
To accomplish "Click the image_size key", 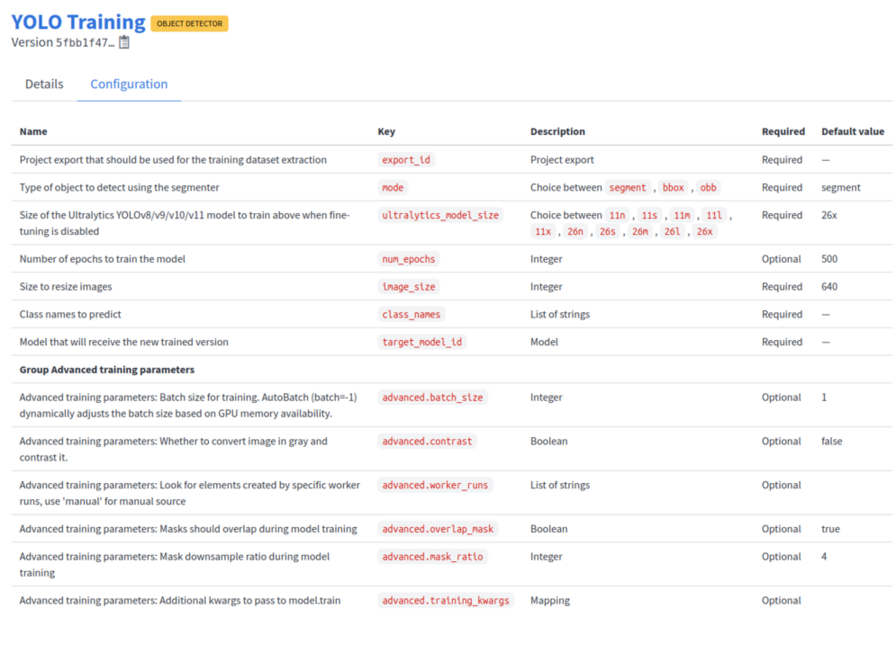I will pyautogui.click(x=408, y=286).
